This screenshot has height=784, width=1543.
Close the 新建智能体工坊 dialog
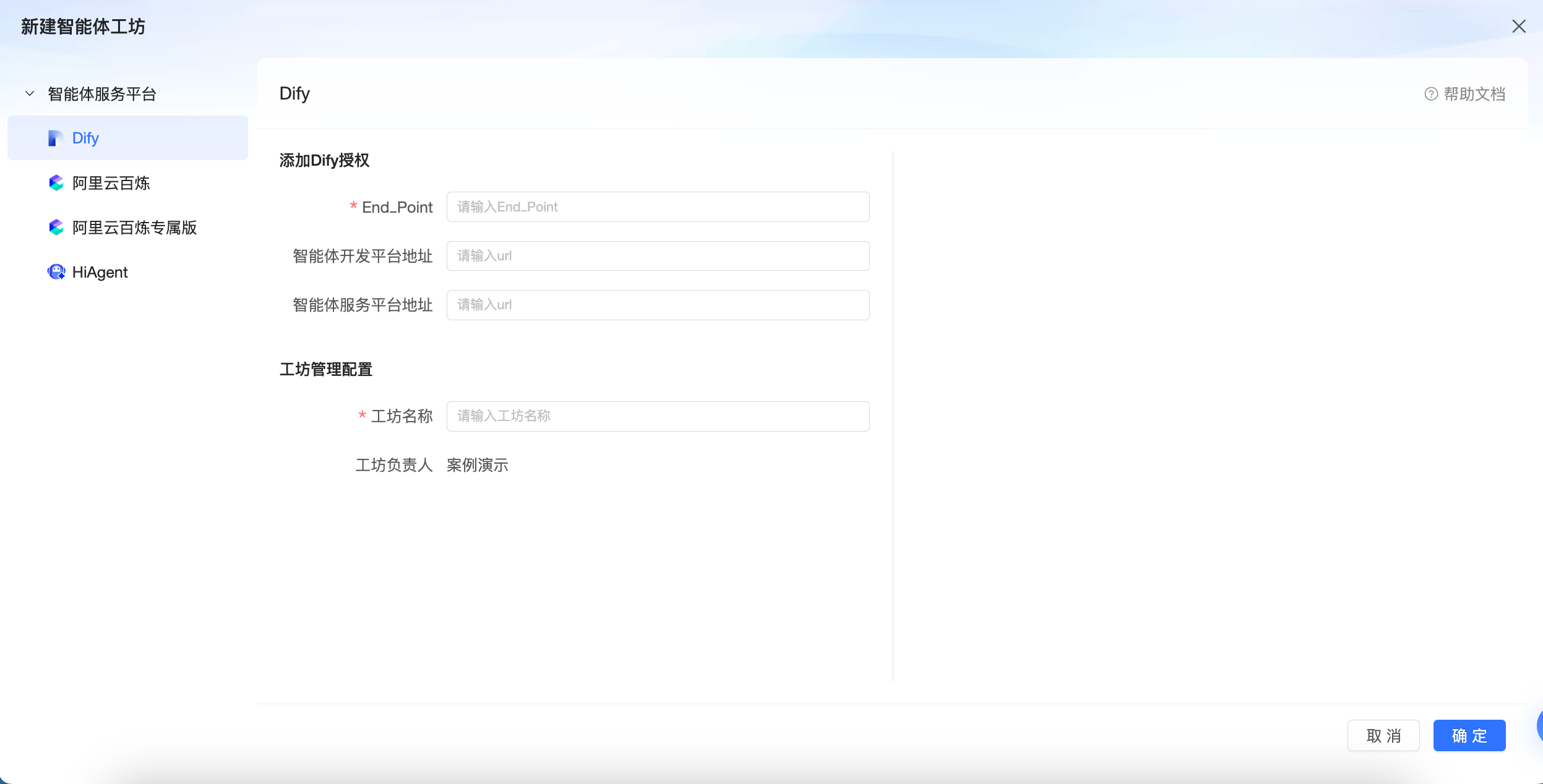1519,26
